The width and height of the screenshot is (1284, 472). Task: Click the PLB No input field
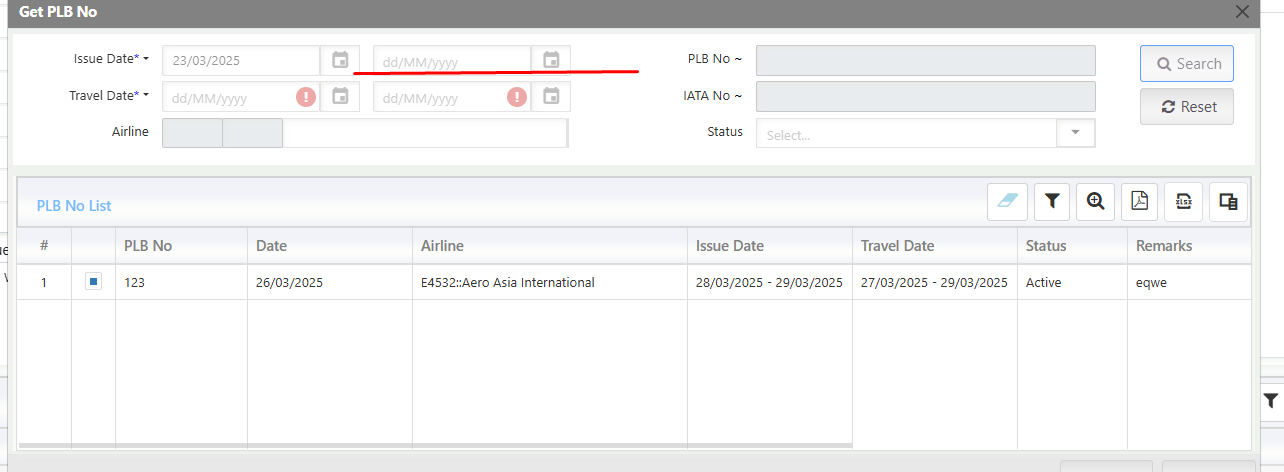point(926,60)
